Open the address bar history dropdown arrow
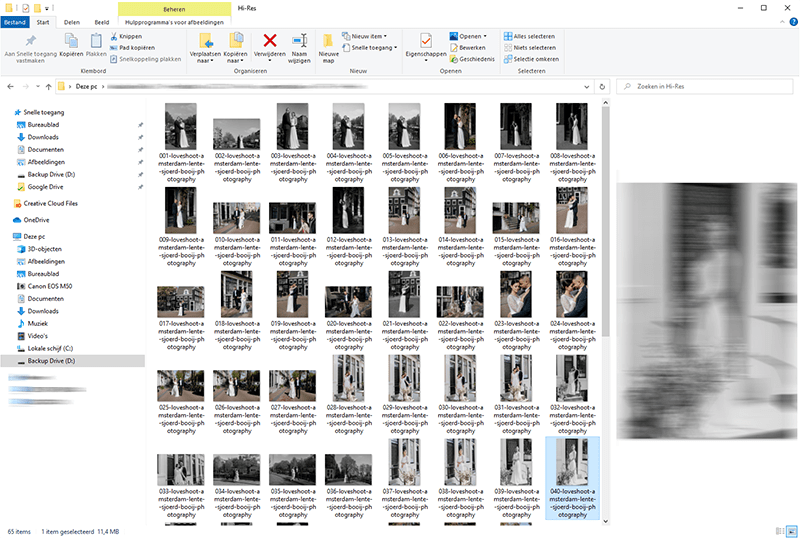This screenshot has width=800, height=538. pos(587,87)
